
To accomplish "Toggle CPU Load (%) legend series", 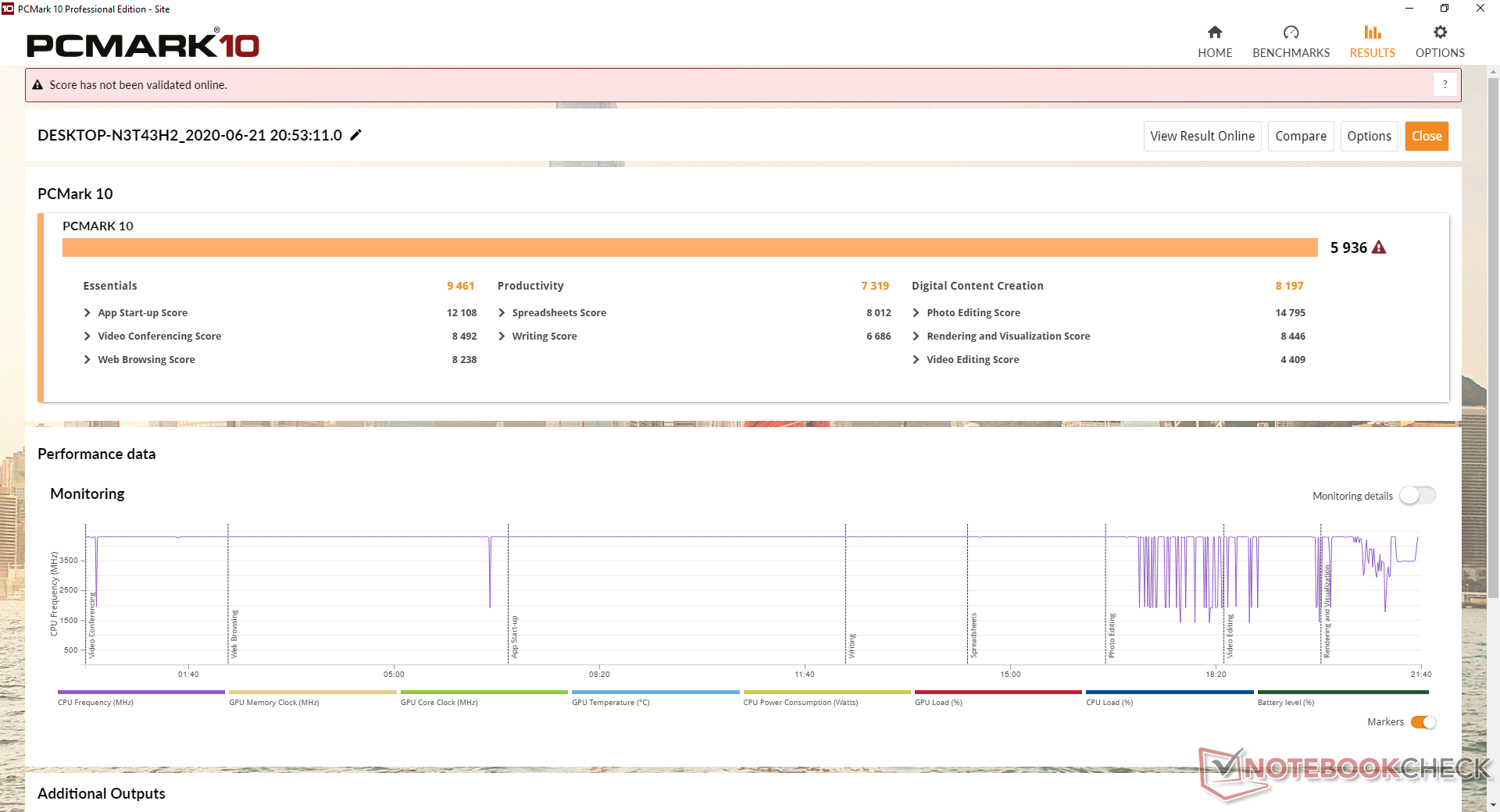I will point(1170,698).
